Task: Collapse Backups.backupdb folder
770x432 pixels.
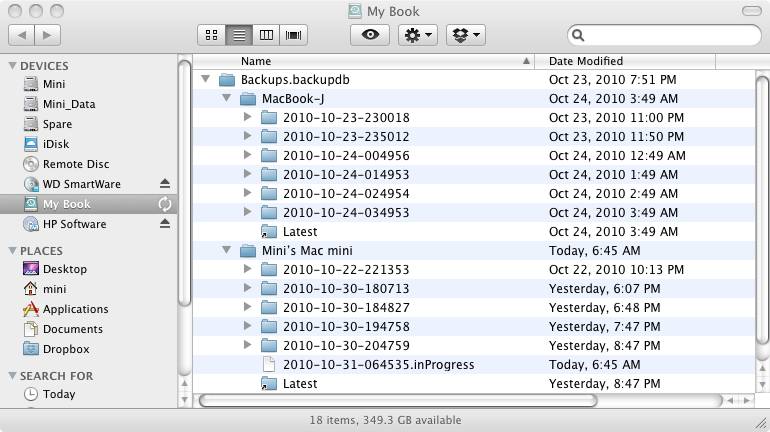Action: click(x=206, y=79)
